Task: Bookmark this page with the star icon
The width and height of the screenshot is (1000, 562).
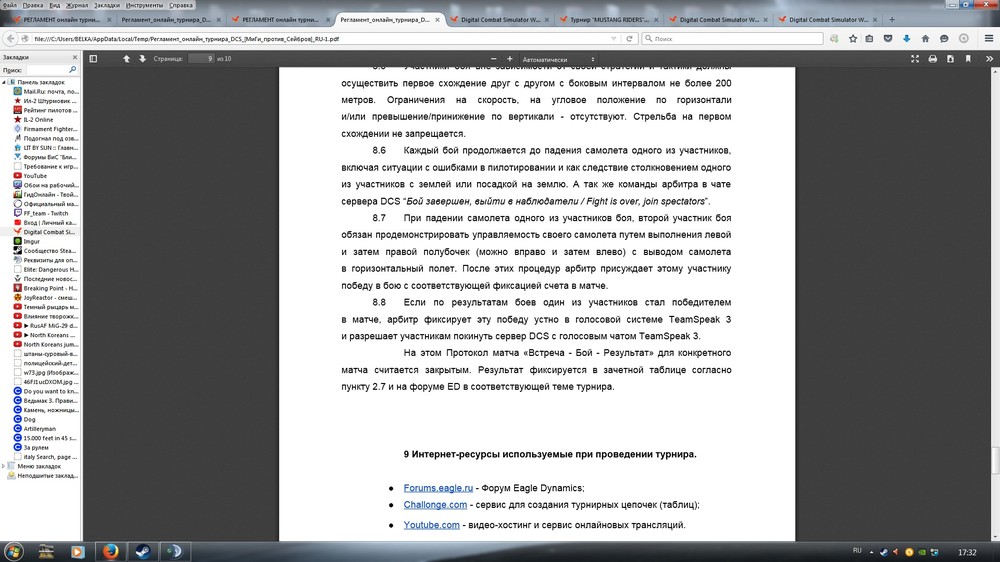Action: pyautogui.click(x=853, y=39)
